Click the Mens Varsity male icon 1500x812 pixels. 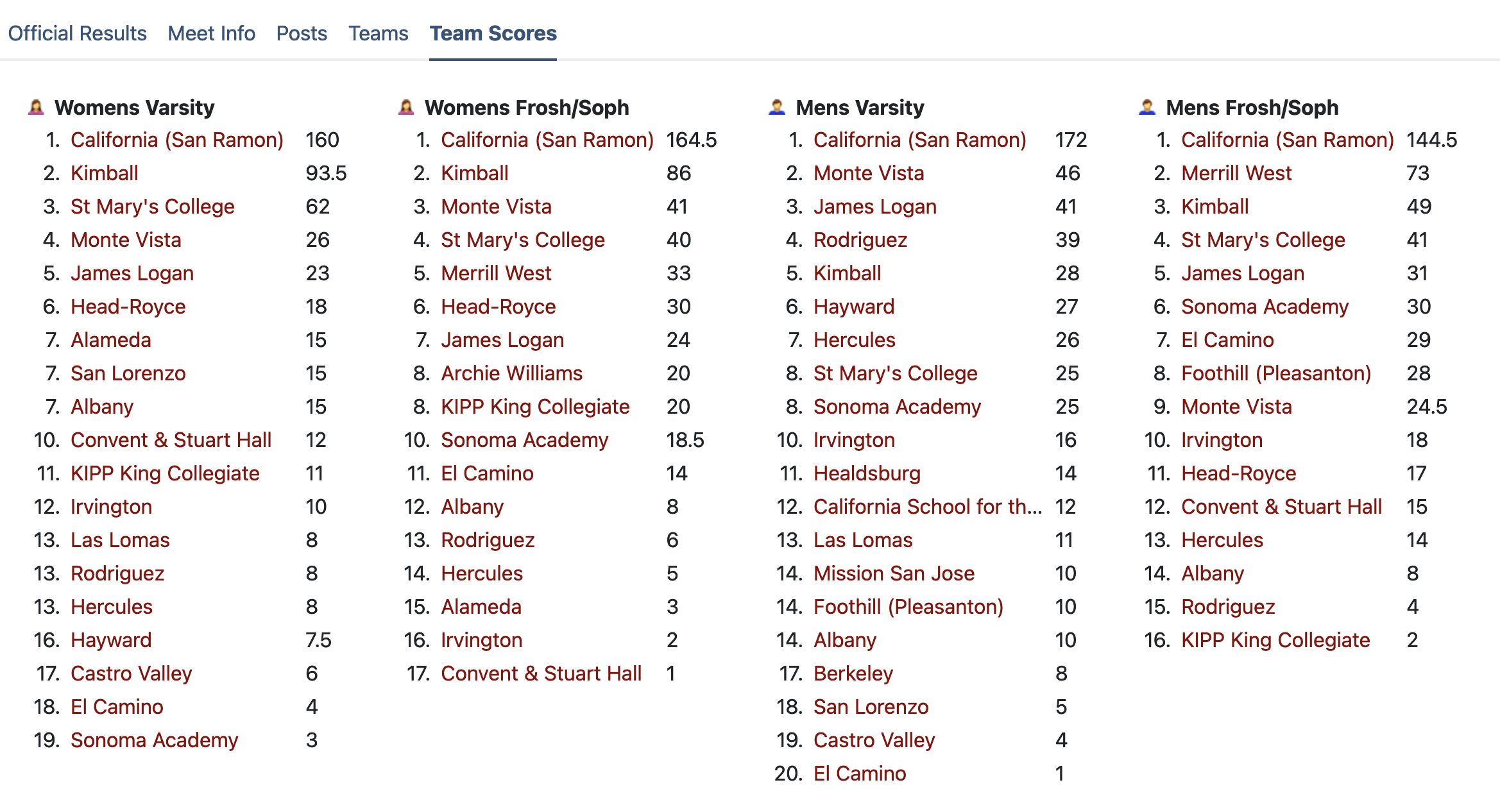point(777,107)
